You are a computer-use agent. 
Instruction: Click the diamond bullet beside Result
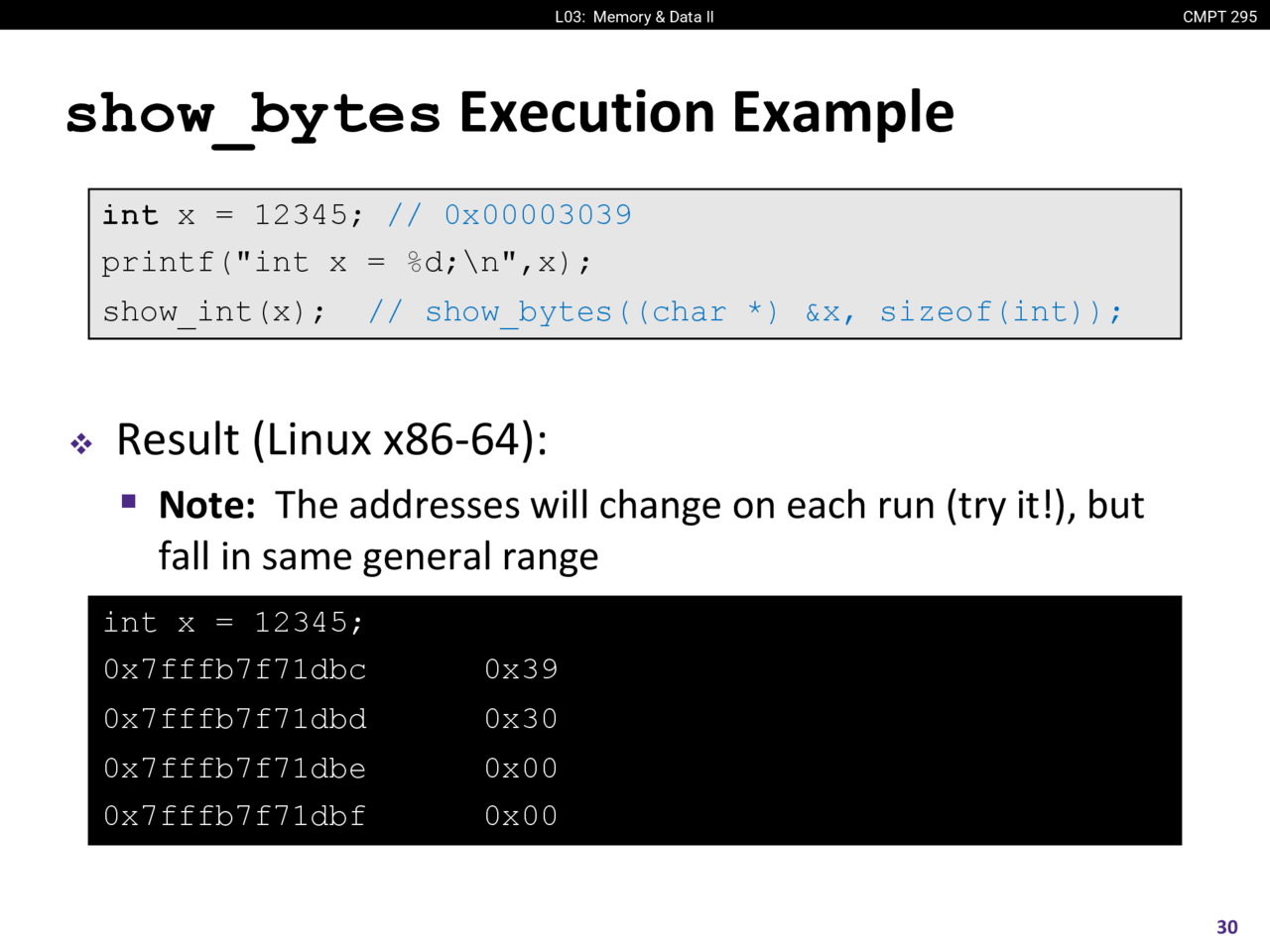(81, 443)
